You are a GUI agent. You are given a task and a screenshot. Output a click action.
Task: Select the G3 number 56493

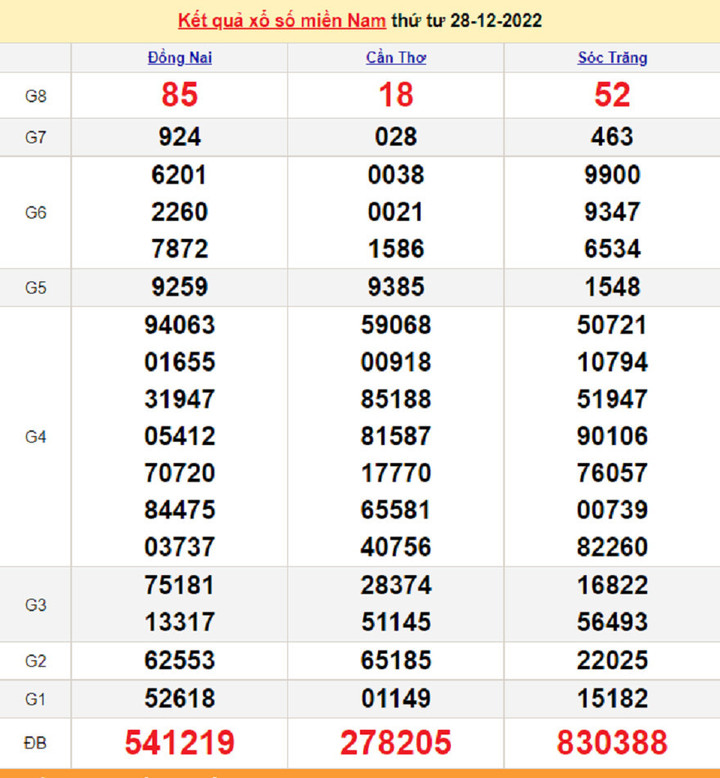point(612,622)
